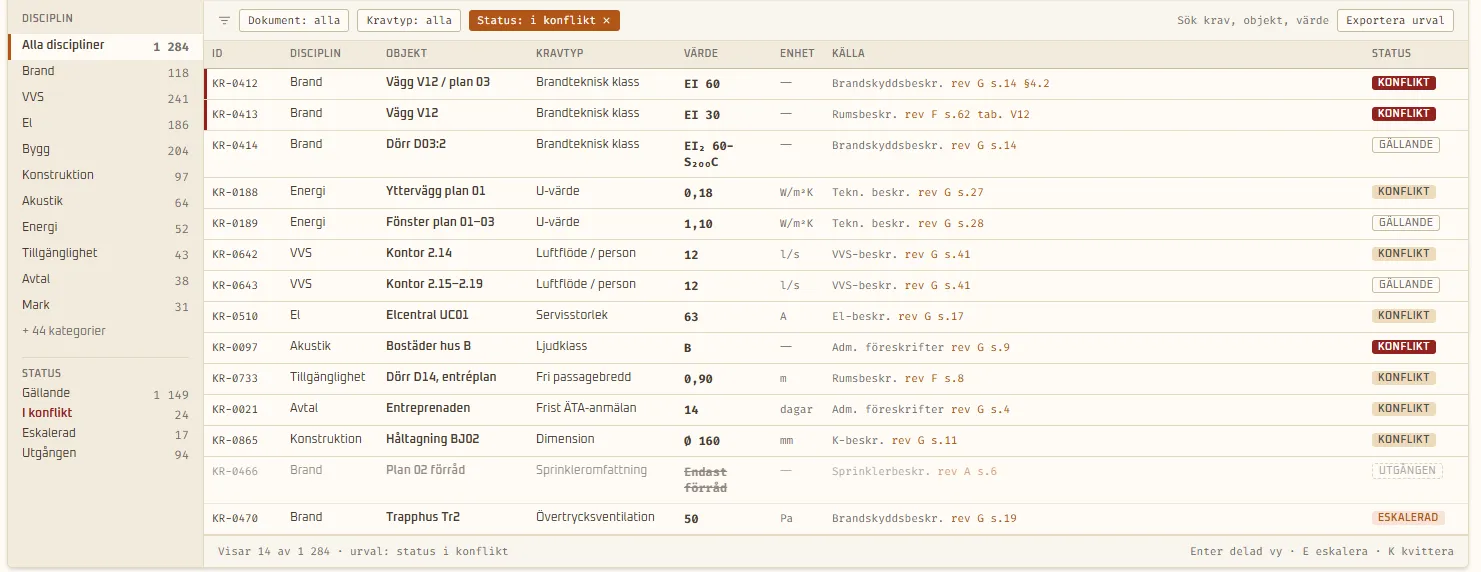The width and height of the screenshot is (1481, 572).
Task: Select the Tillgänglighet discipline in sidebar
Action: tap(106, 254)
